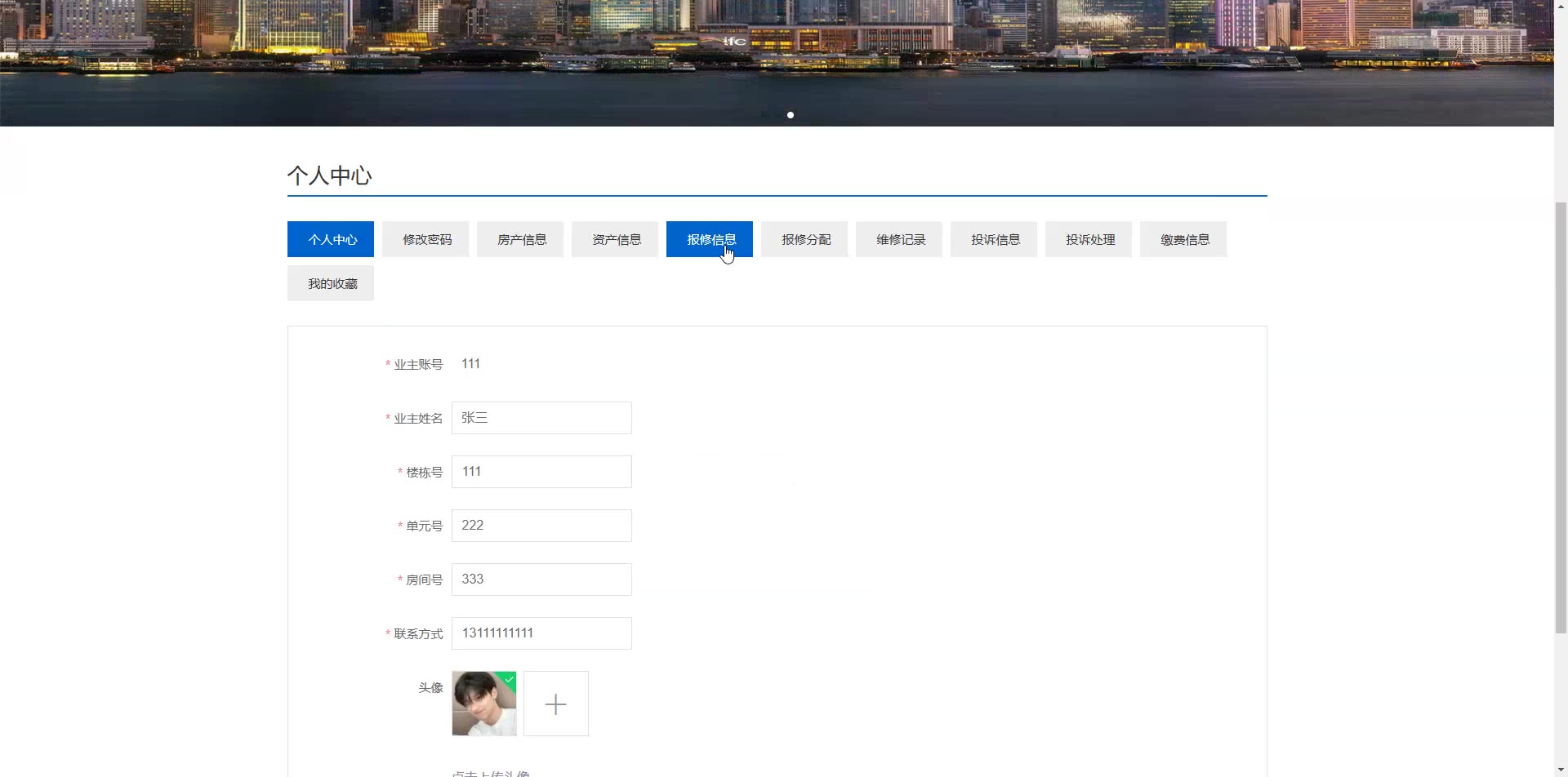Open the 投诉处理 tab
This screenshot has height=777, width=1568.
(1089, 239)
